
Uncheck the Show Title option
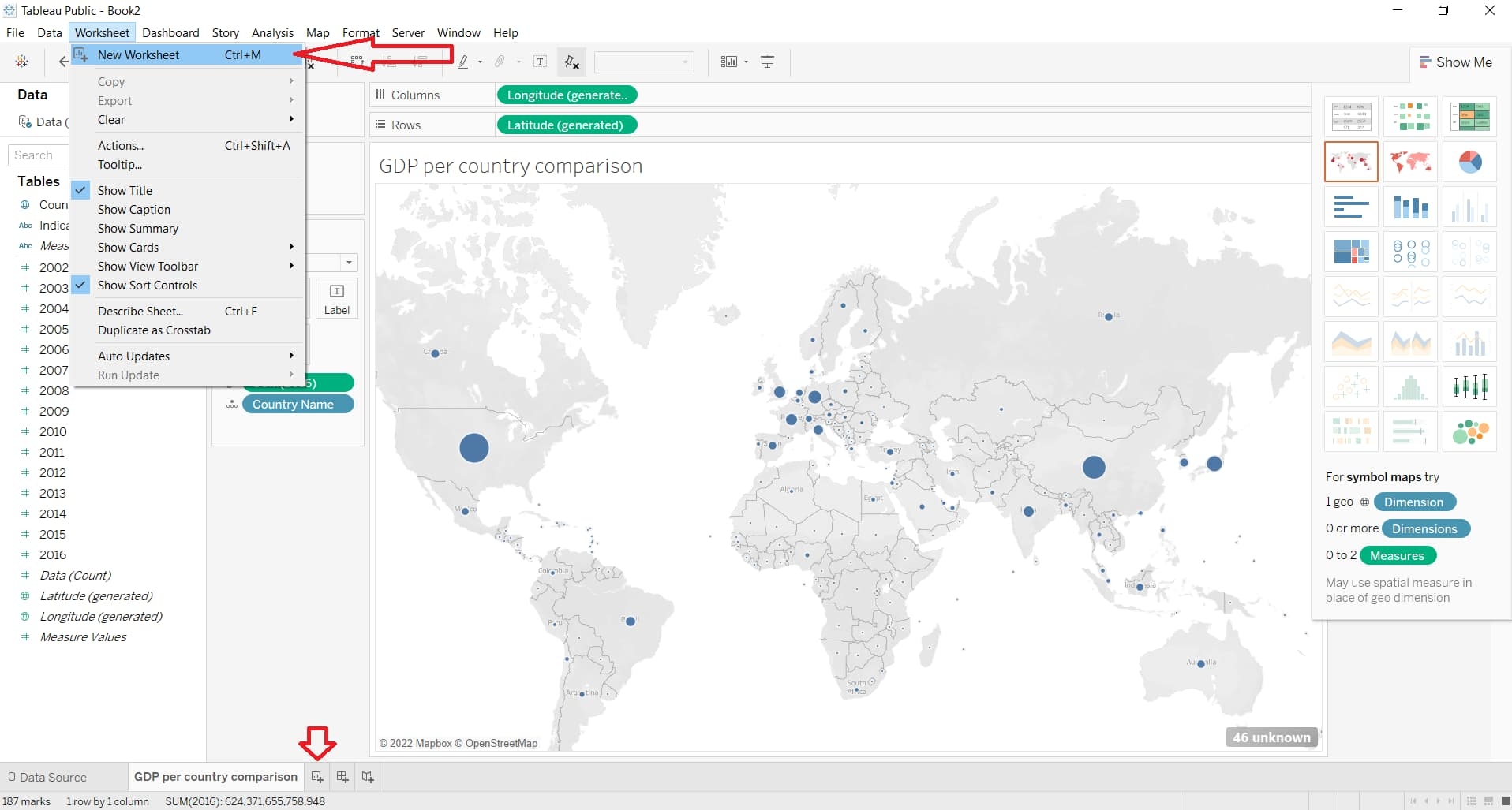click(x=125, y=190)
